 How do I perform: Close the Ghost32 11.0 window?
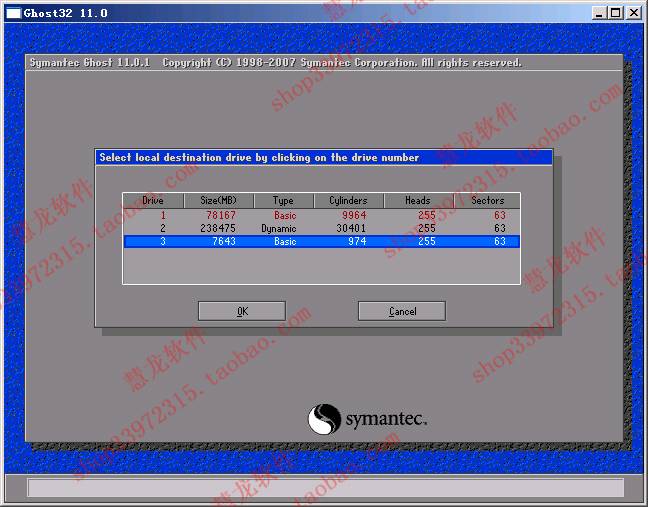[x=633, y=13]
